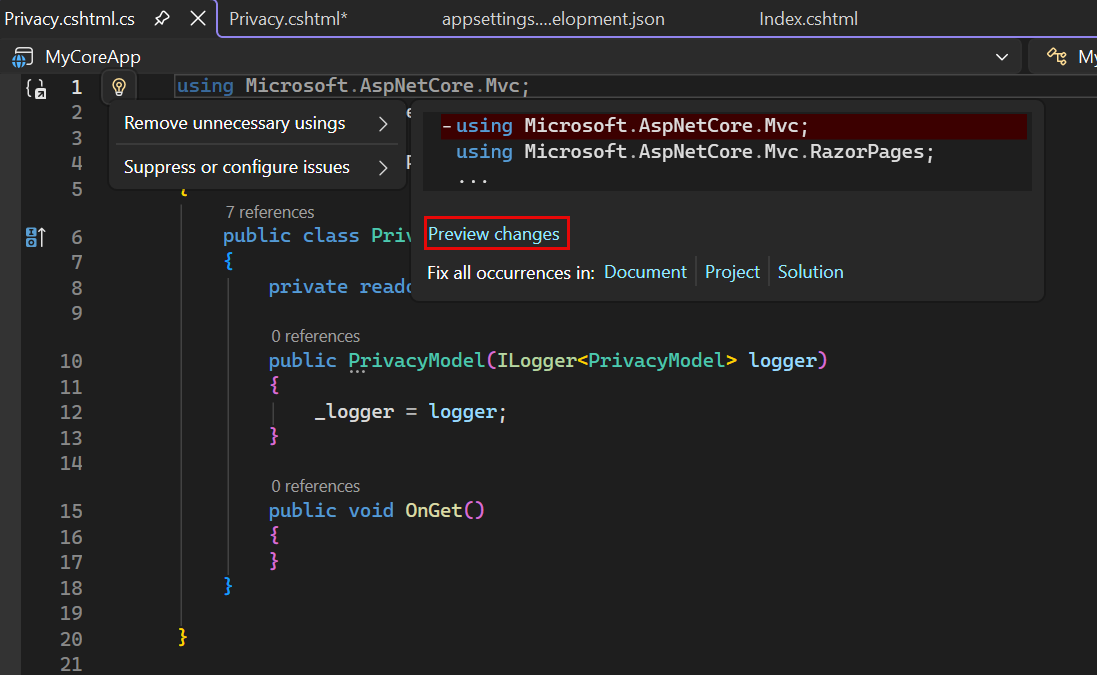Click the red minus marker in the preview diff
Viewport: 1097px width, 675px height.
point(447,125)
